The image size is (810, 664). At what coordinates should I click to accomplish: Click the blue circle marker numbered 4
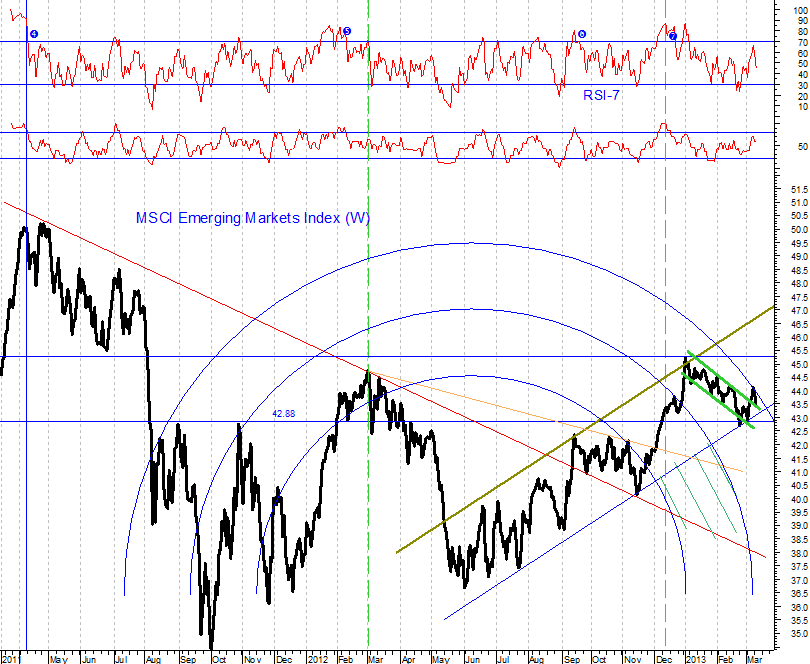34,34
